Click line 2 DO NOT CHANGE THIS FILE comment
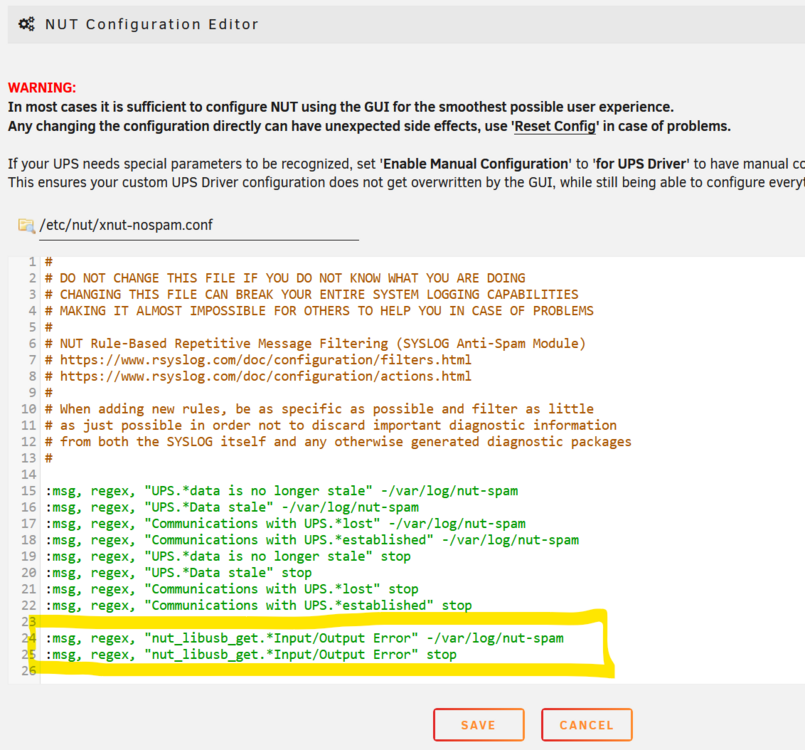 (285, 278)
